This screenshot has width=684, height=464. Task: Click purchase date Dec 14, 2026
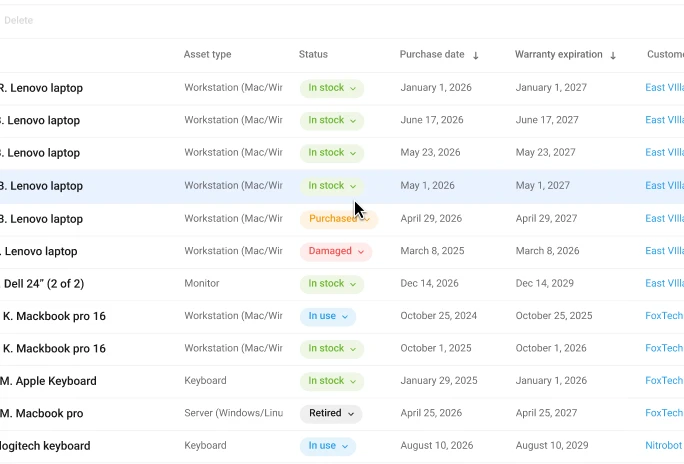point(429,283)
